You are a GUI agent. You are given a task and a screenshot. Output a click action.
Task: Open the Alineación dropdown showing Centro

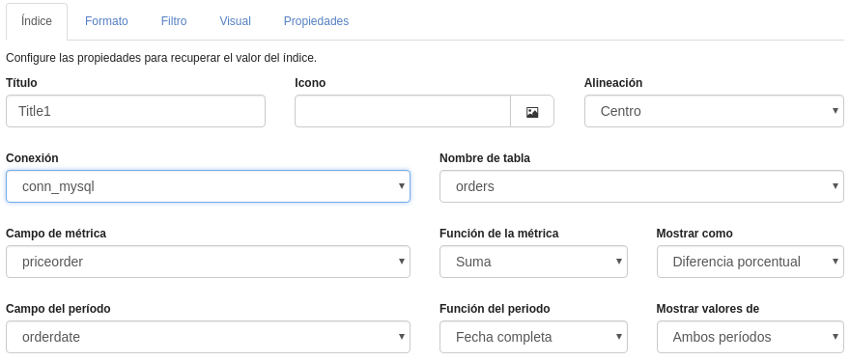(714, 111)
